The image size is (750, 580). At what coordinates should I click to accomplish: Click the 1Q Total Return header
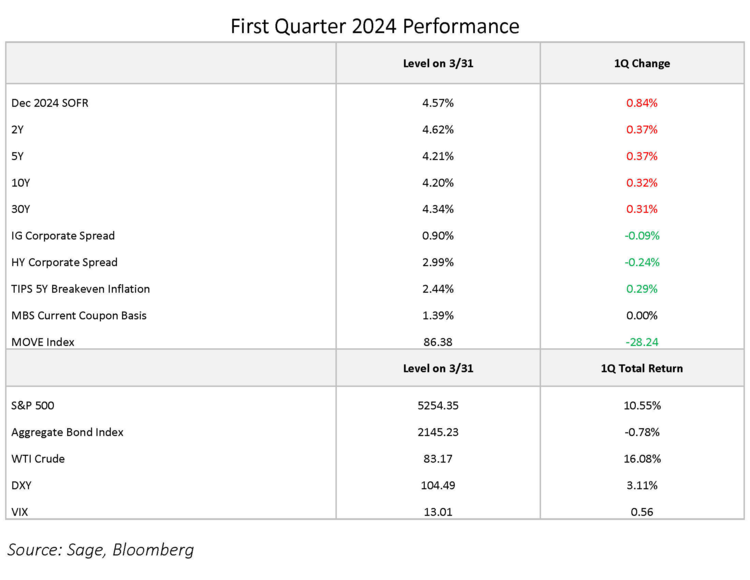[642, 368]
